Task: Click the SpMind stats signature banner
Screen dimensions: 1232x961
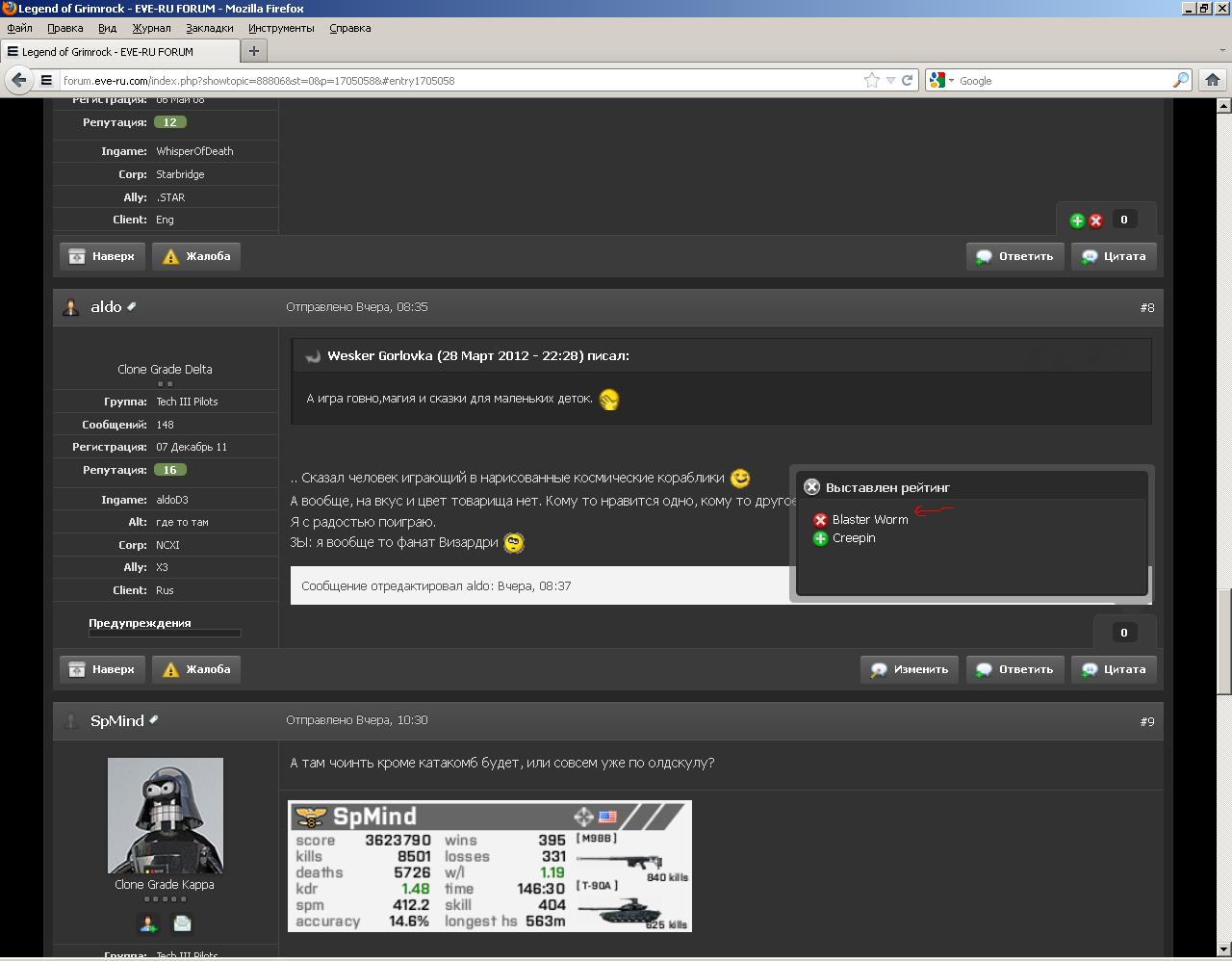Action: [490, 867]
